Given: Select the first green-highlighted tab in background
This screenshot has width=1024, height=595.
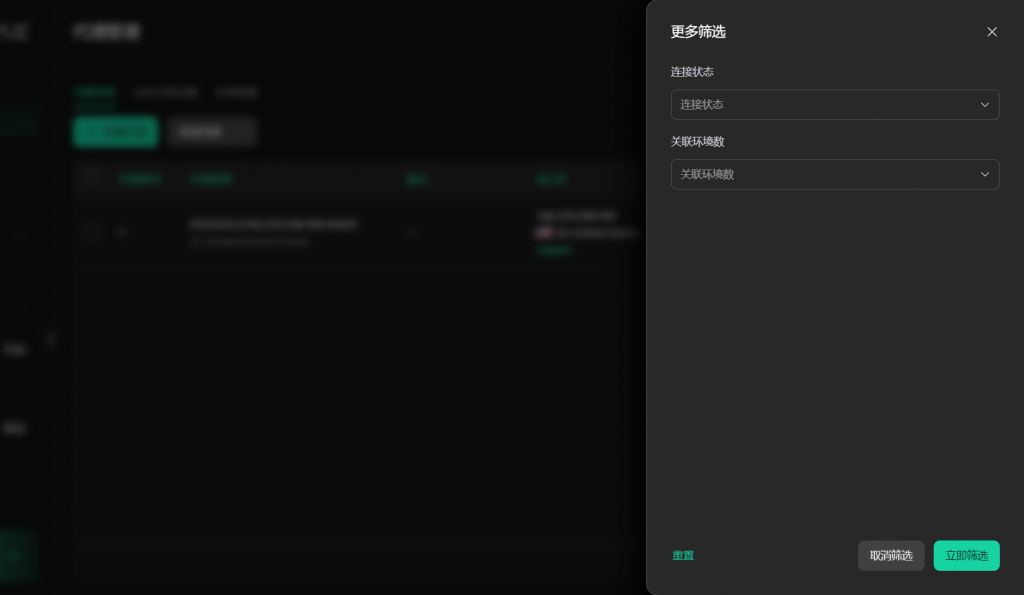Looking at the screenshot, I should click(94, 92).
